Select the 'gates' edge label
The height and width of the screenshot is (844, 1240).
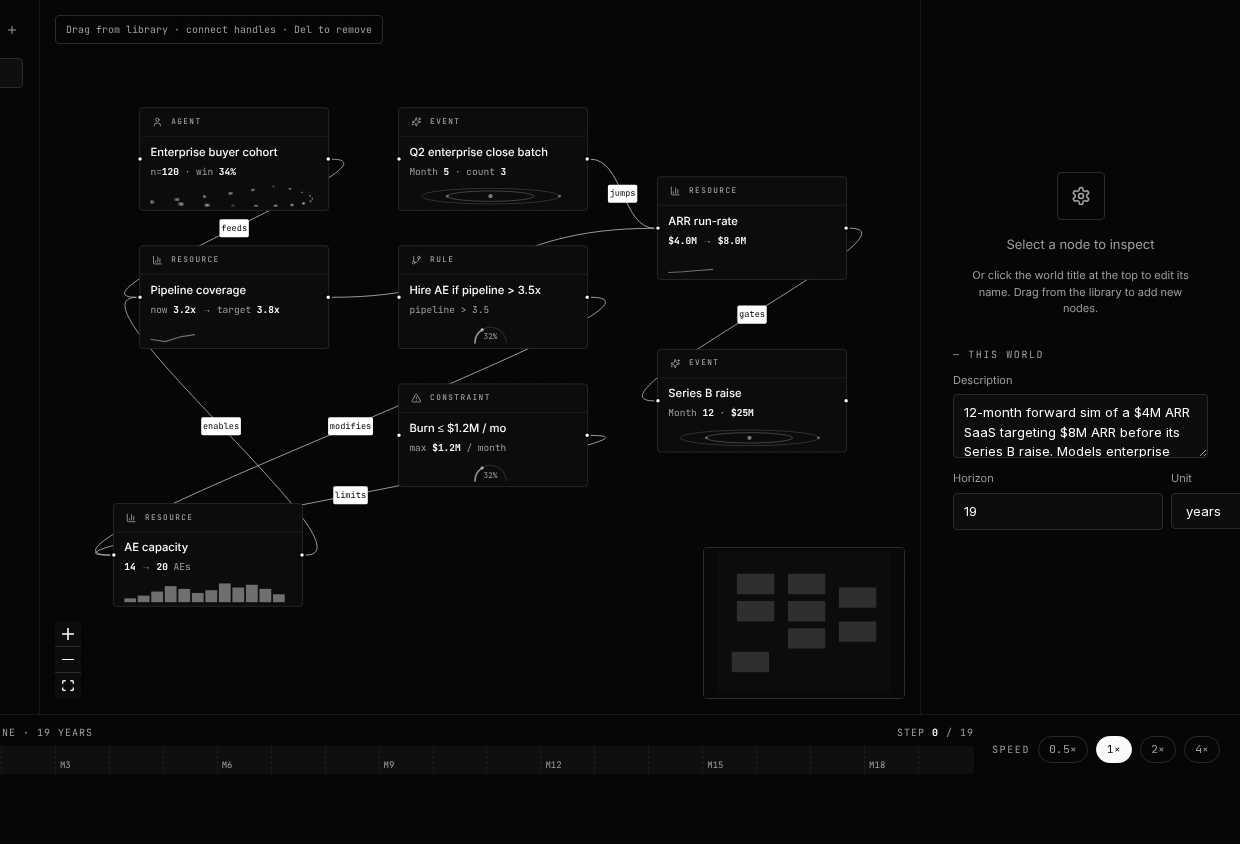tap(752, 314)
